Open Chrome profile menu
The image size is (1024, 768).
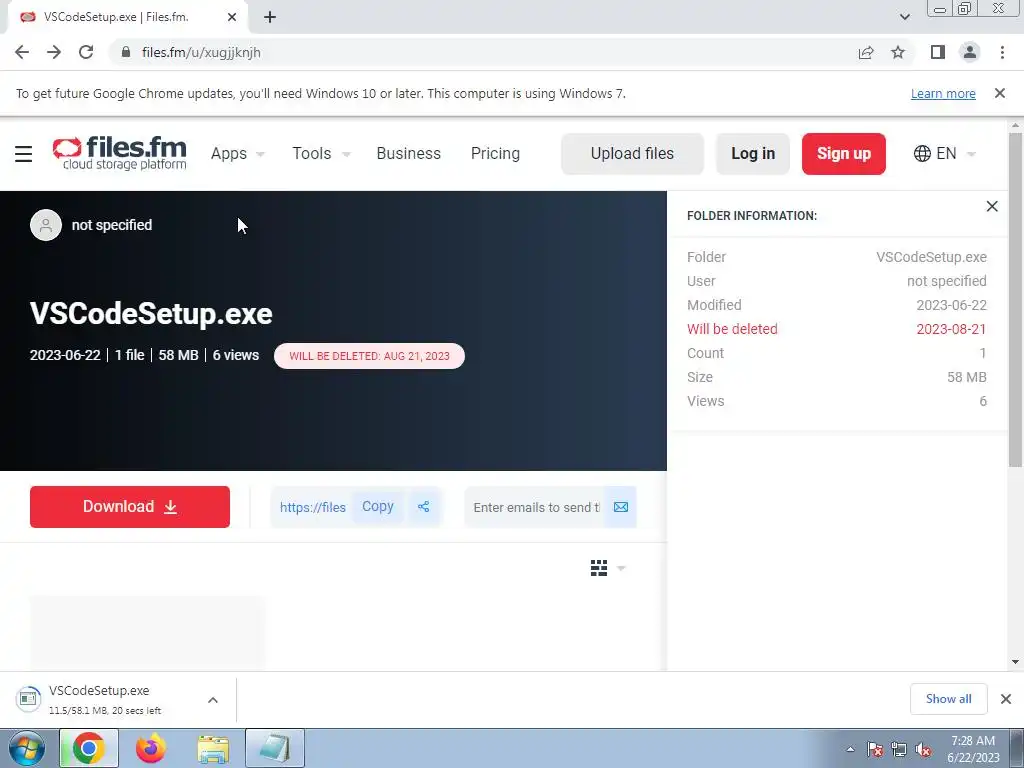pyautogui.click(x=970, y=52)
